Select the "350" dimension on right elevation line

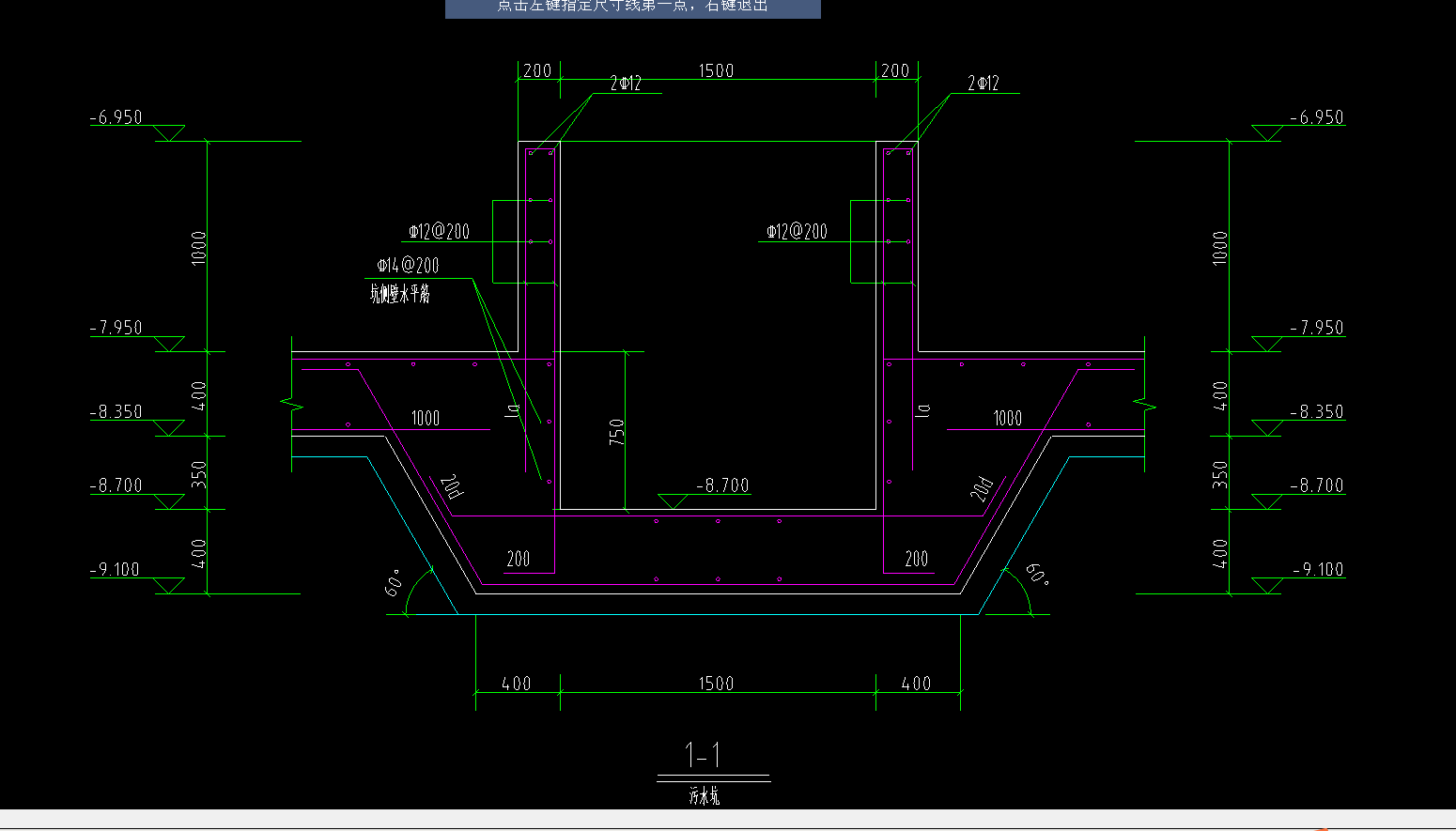[x=1220, y=474]
